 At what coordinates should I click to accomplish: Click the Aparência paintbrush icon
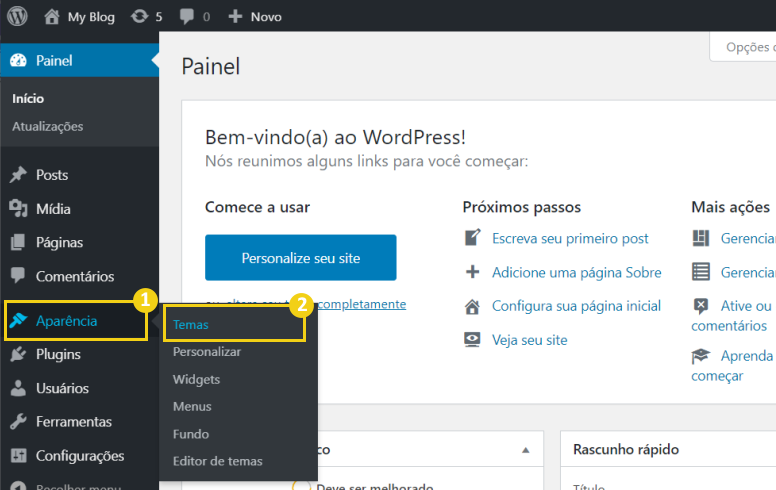pyautogui.click(x=18, y=320)
